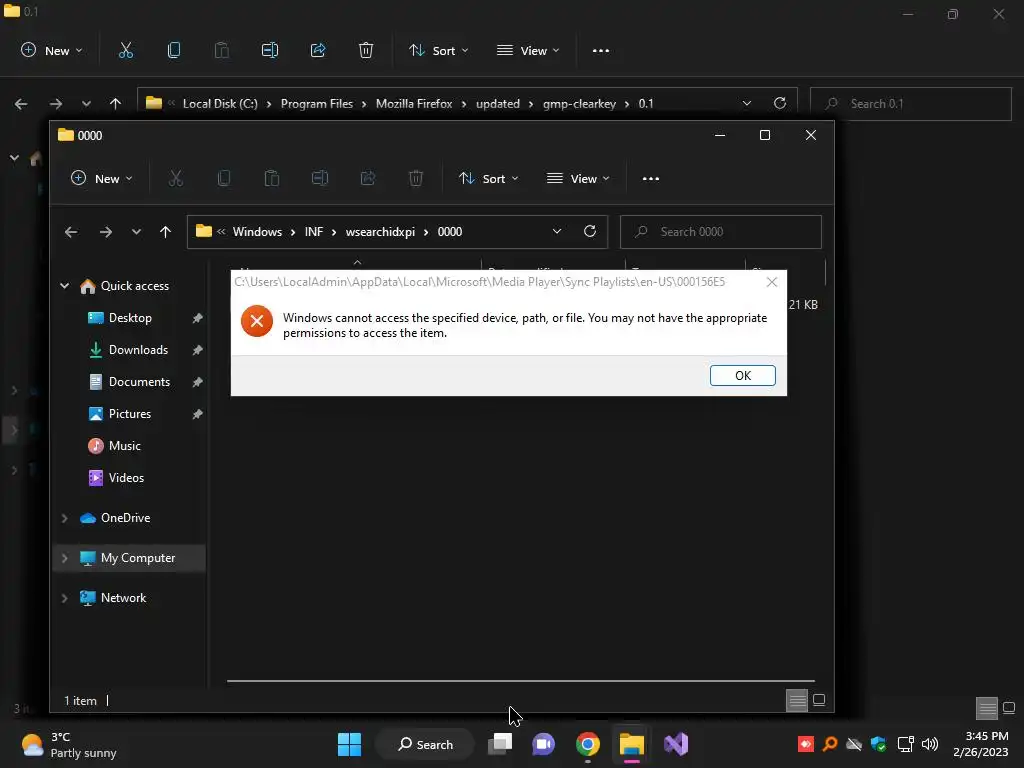Switch to large icons view in 0000 window
This screenshot has width=1024, height=768.
pos(819,701)
